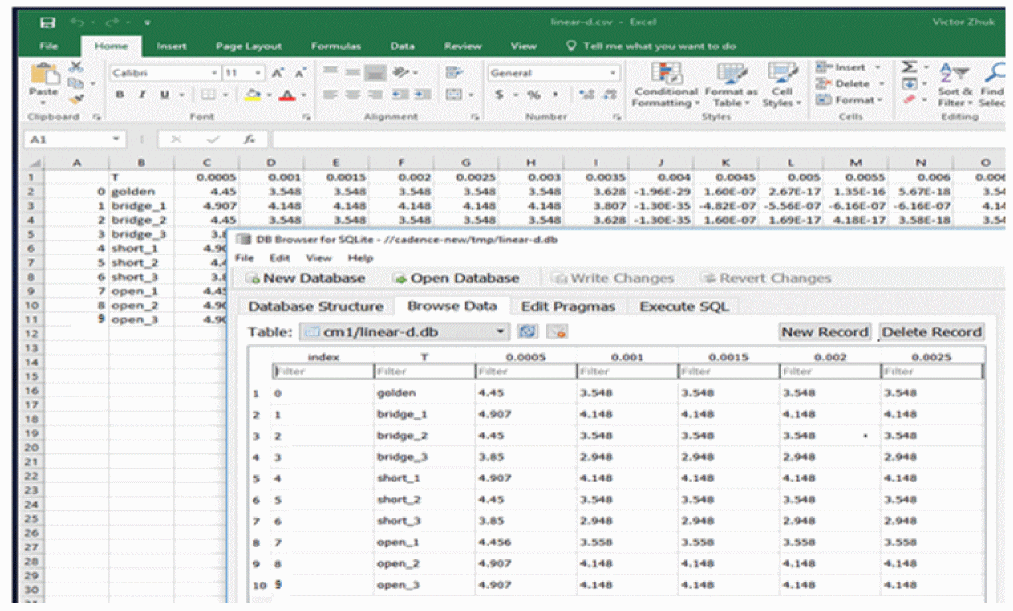Viewport: 1013px width, 611px height.
Task: Click the refresh table icon in DB Browser
Action: [x=529, y=332]
